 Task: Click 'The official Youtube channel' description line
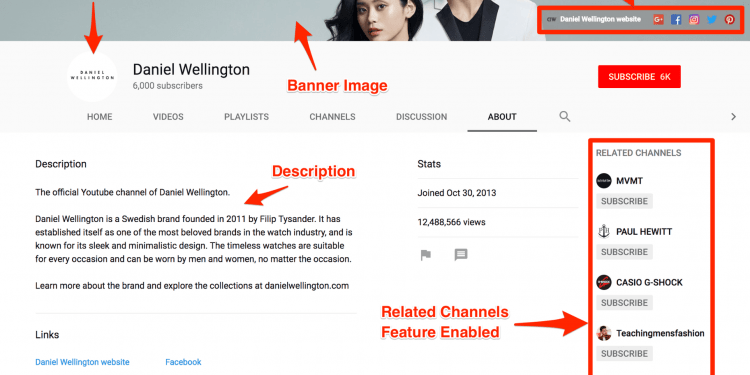tap(133, 193)
